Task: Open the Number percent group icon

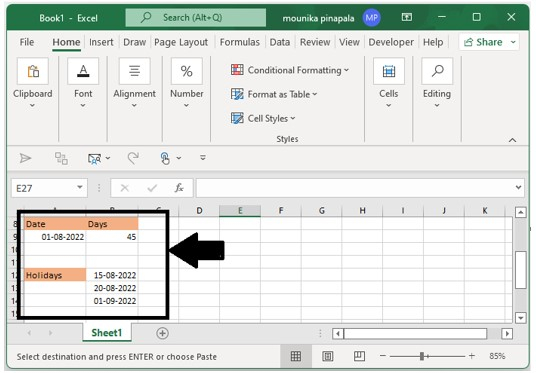Action: tap(187, 71)
